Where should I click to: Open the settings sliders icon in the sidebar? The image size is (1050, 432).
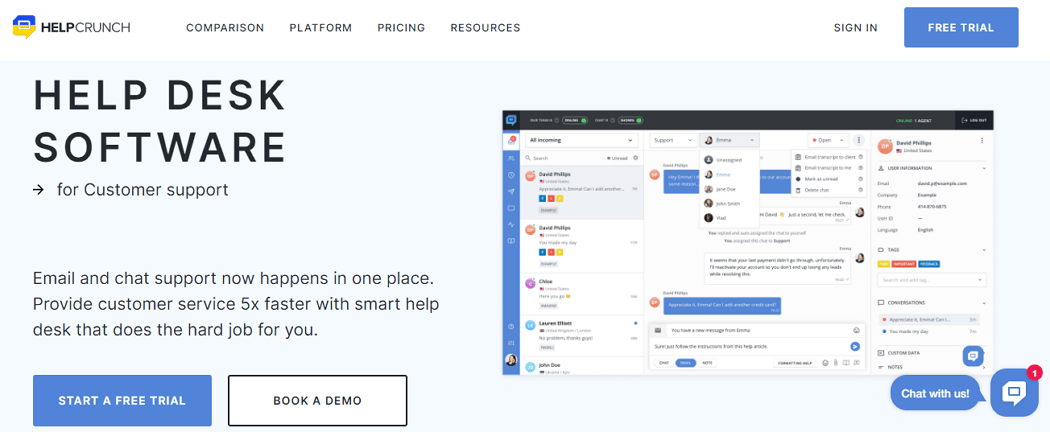tap(511, 342)
